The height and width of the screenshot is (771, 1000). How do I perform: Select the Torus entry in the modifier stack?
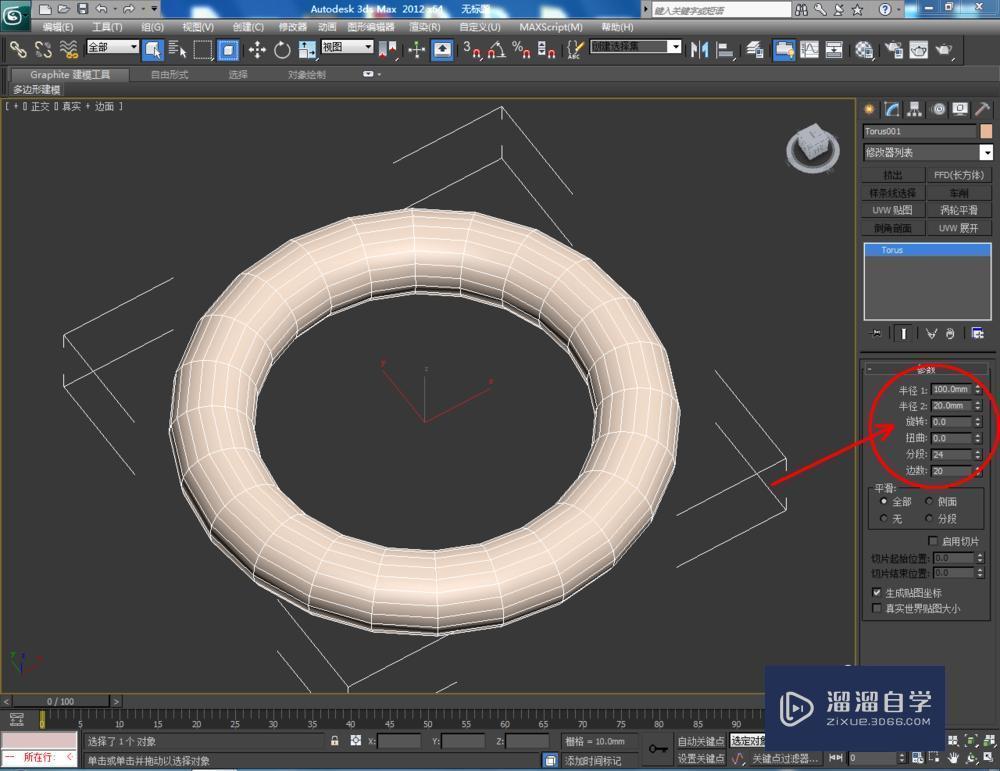click(892, 249)
